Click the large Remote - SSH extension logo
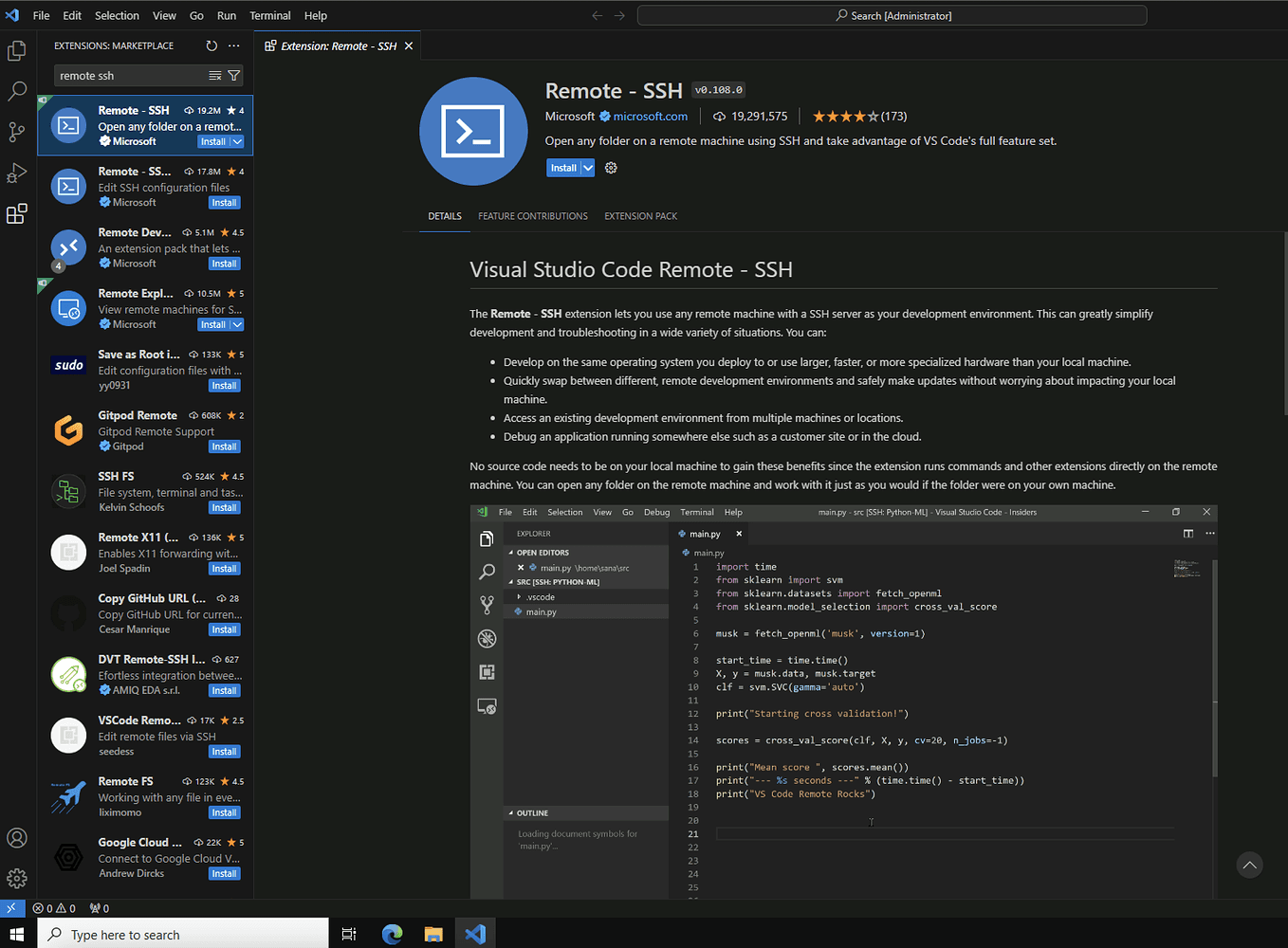Screen dimensions: 1288x948 473,131
